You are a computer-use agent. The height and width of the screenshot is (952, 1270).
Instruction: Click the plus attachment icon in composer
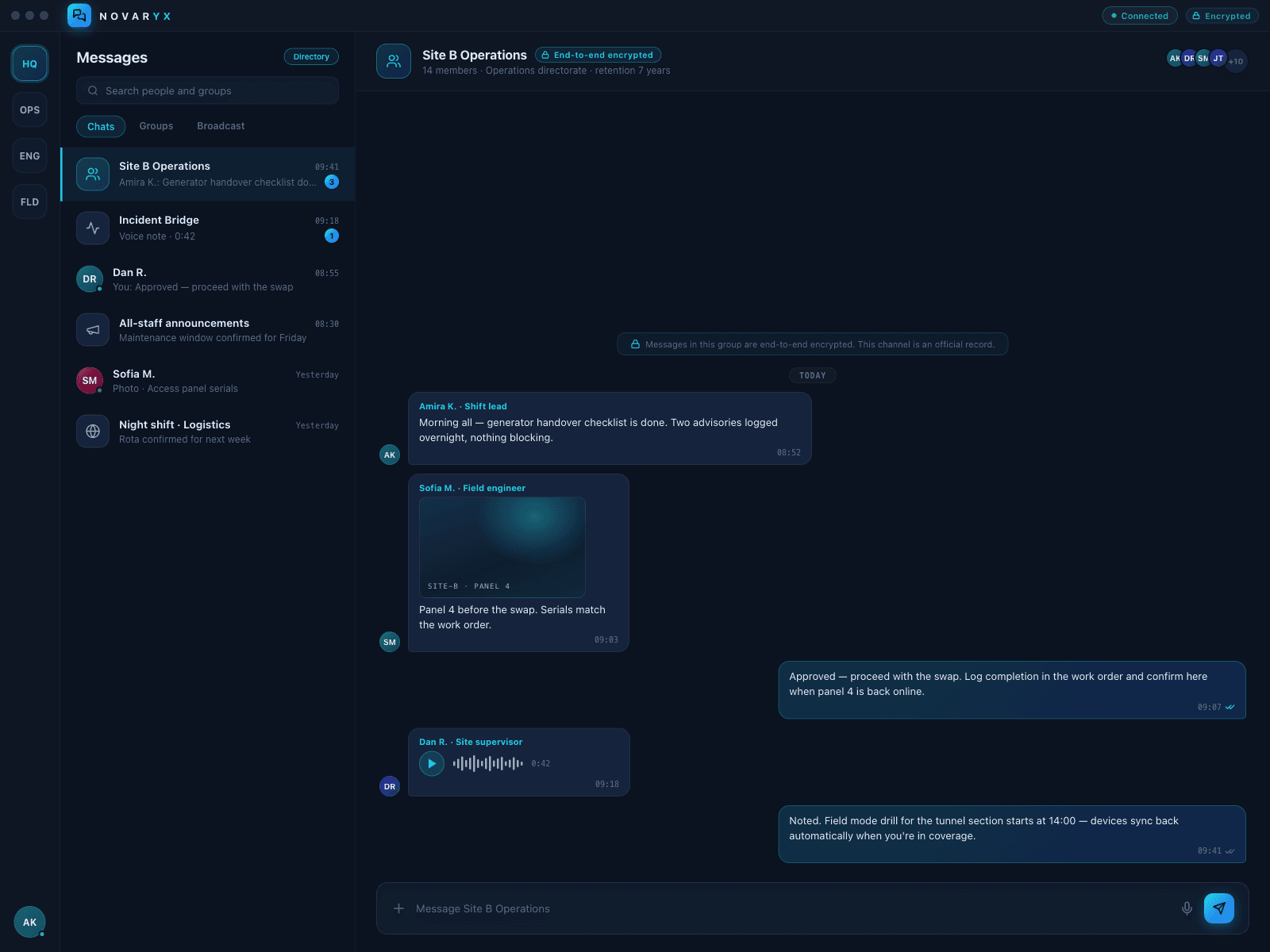[398, 908]
